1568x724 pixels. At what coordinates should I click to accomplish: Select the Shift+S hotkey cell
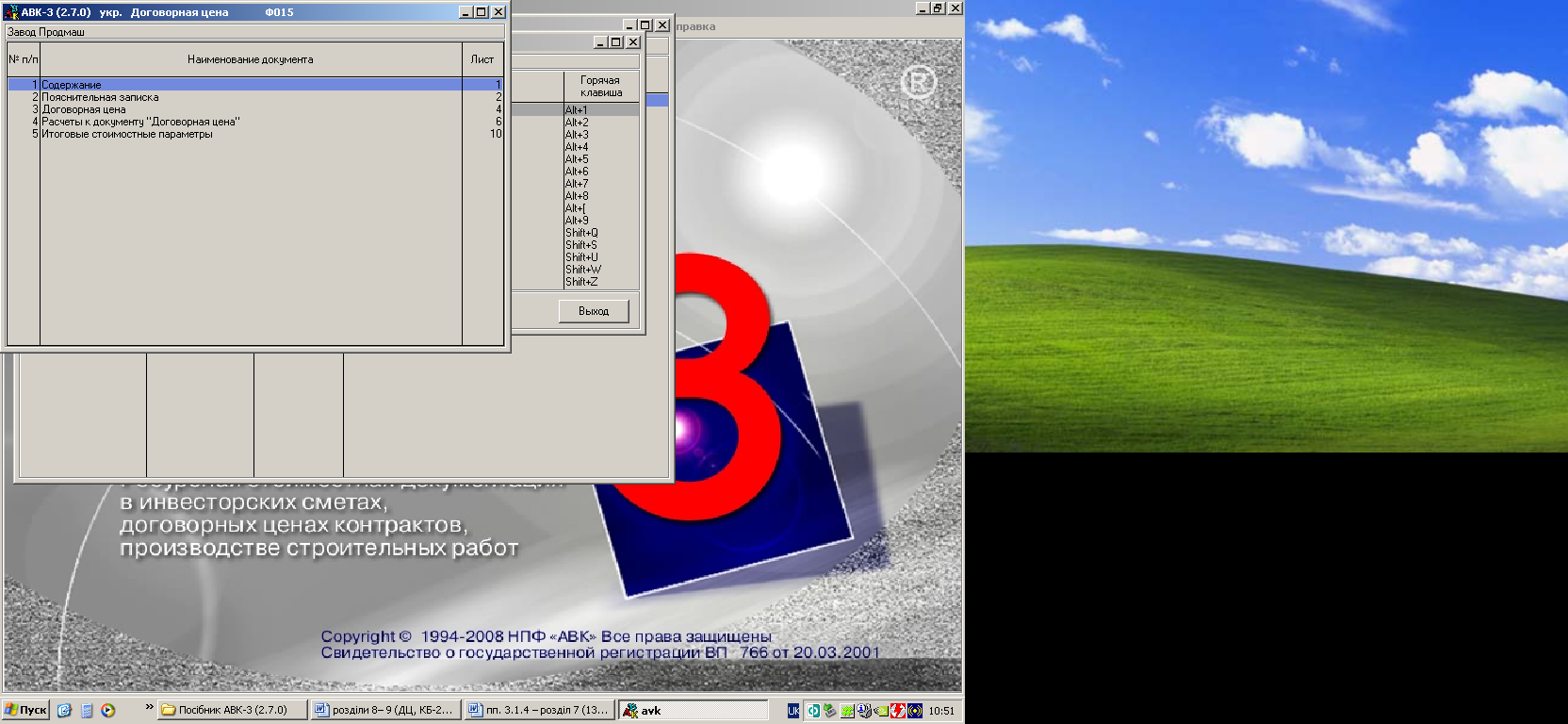tap(601, 245)
